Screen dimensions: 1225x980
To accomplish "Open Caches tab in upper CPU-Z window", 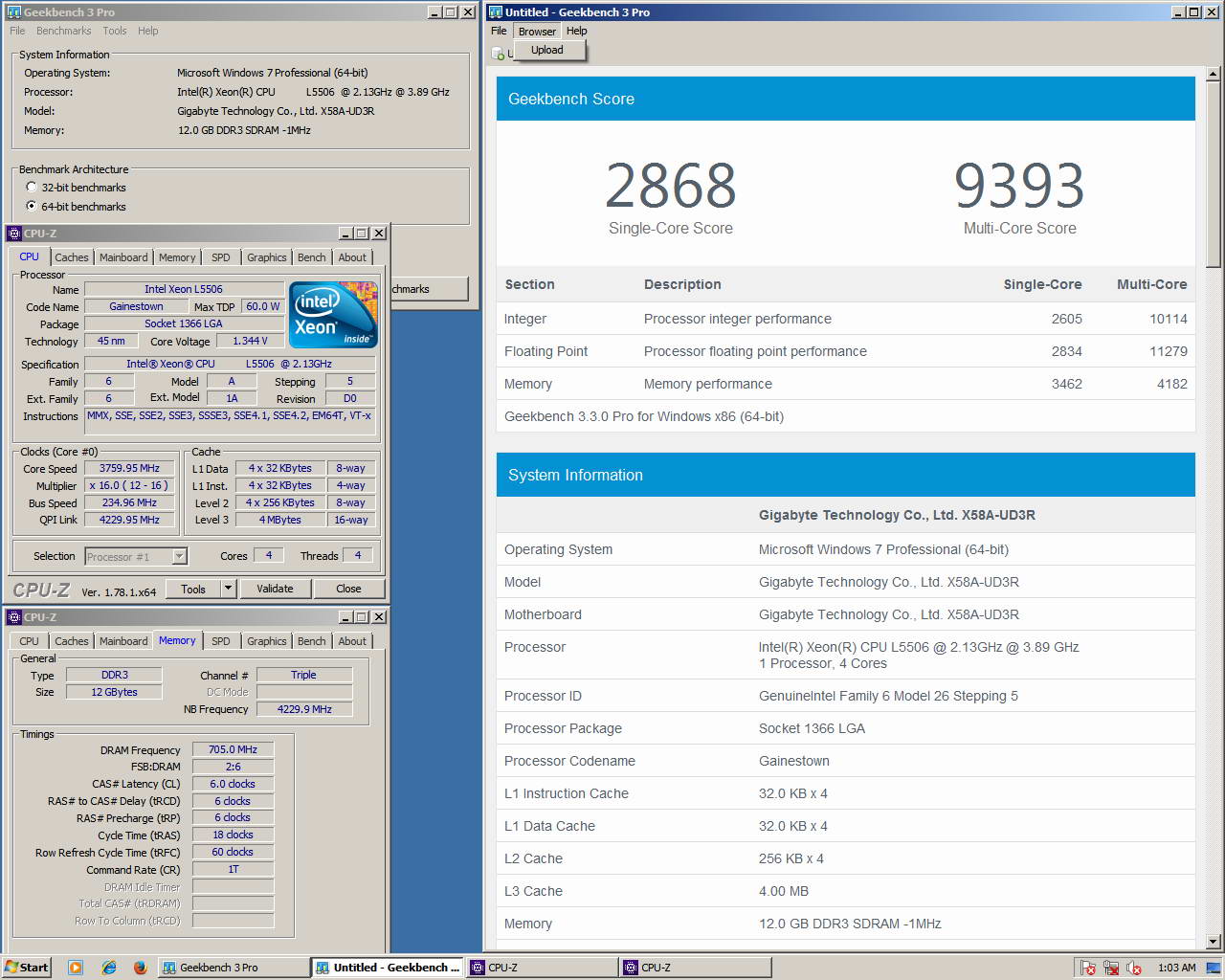I will [x=72, y=257].
